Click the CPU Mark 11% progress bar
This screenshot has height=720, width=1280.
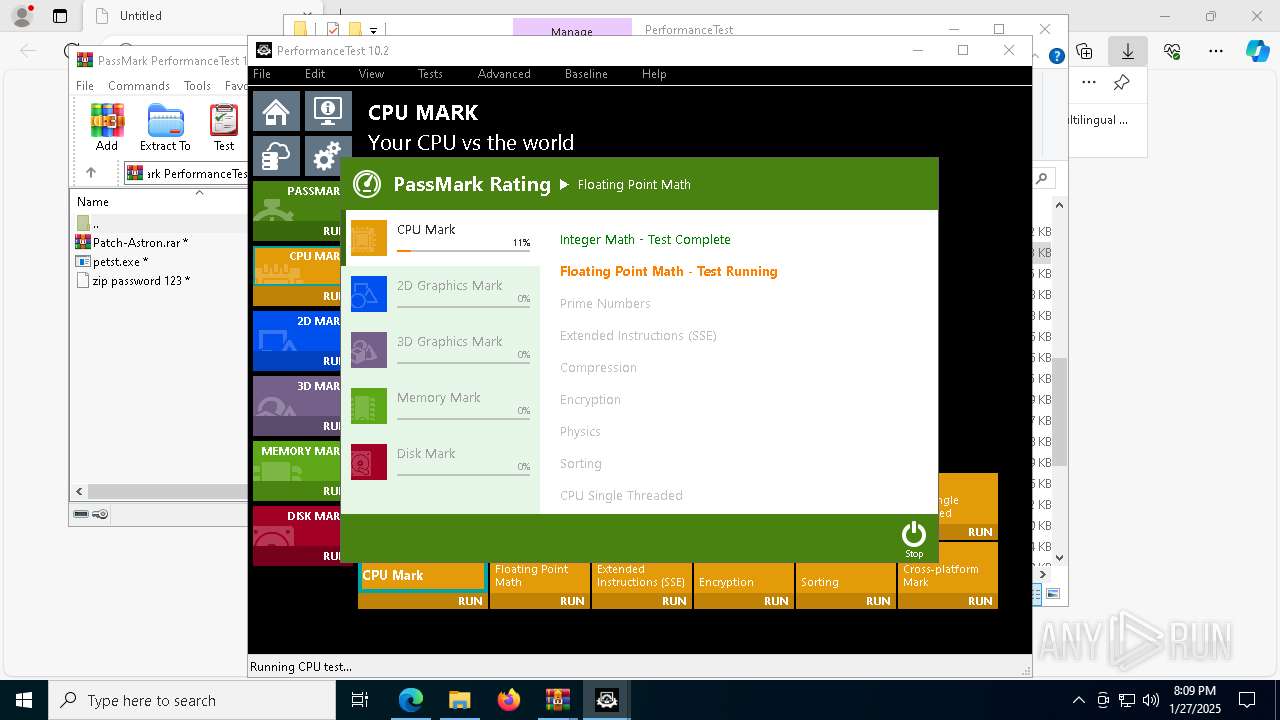tap(463, 250)
